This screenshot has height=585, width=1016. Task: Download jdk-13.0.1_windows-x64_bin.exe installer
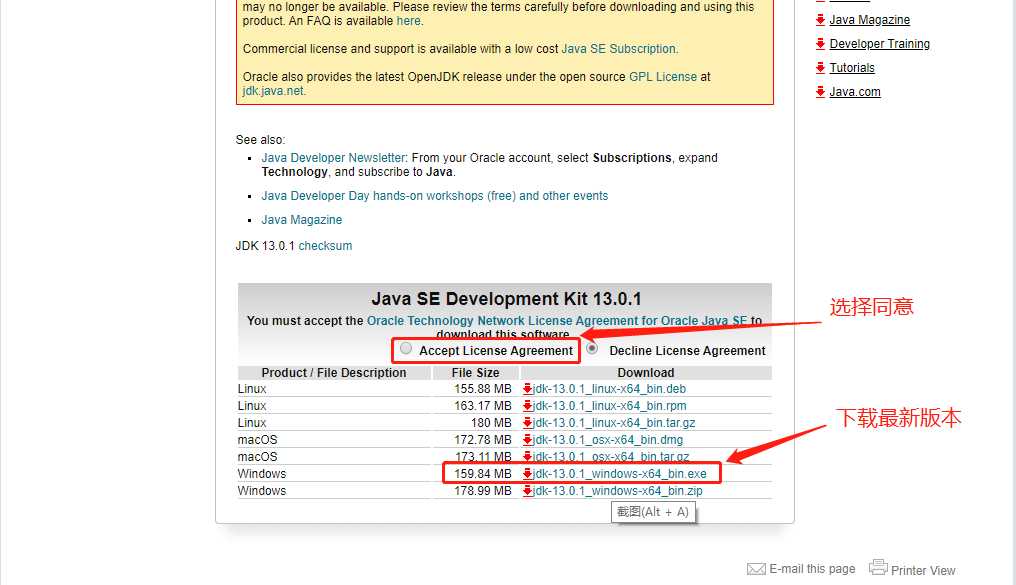click(619, 474)
